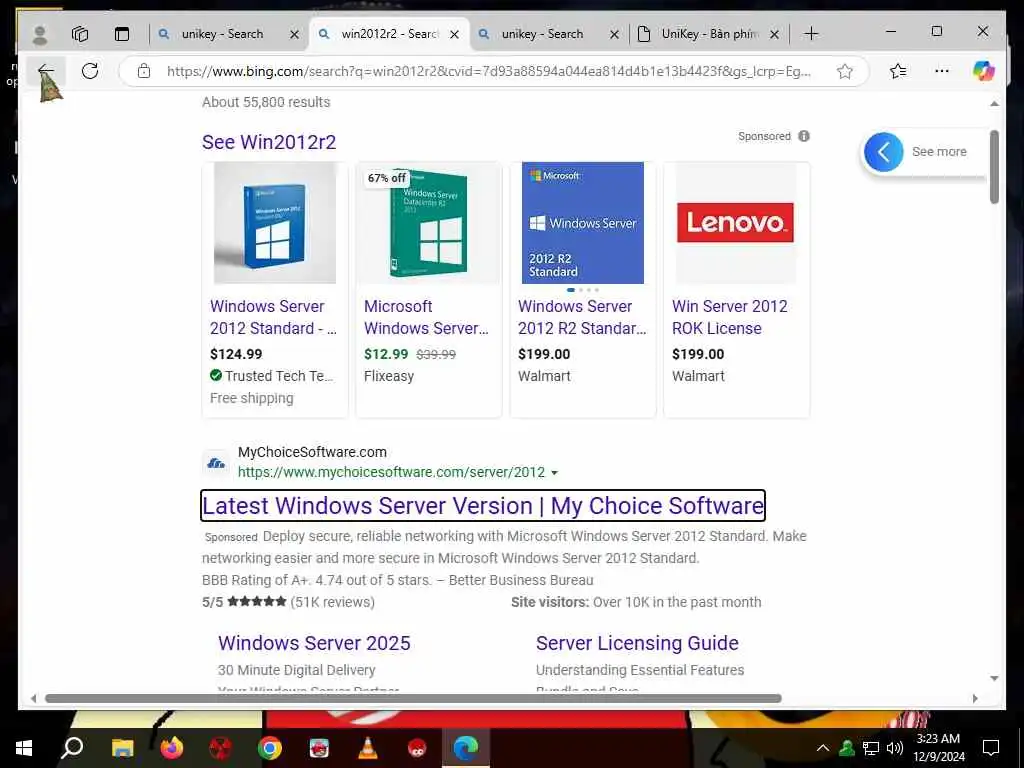Viewport: 1024px width, 768px height.
Task: View site information lock icon
Action: pyautogui.click(x=144, y=71)
